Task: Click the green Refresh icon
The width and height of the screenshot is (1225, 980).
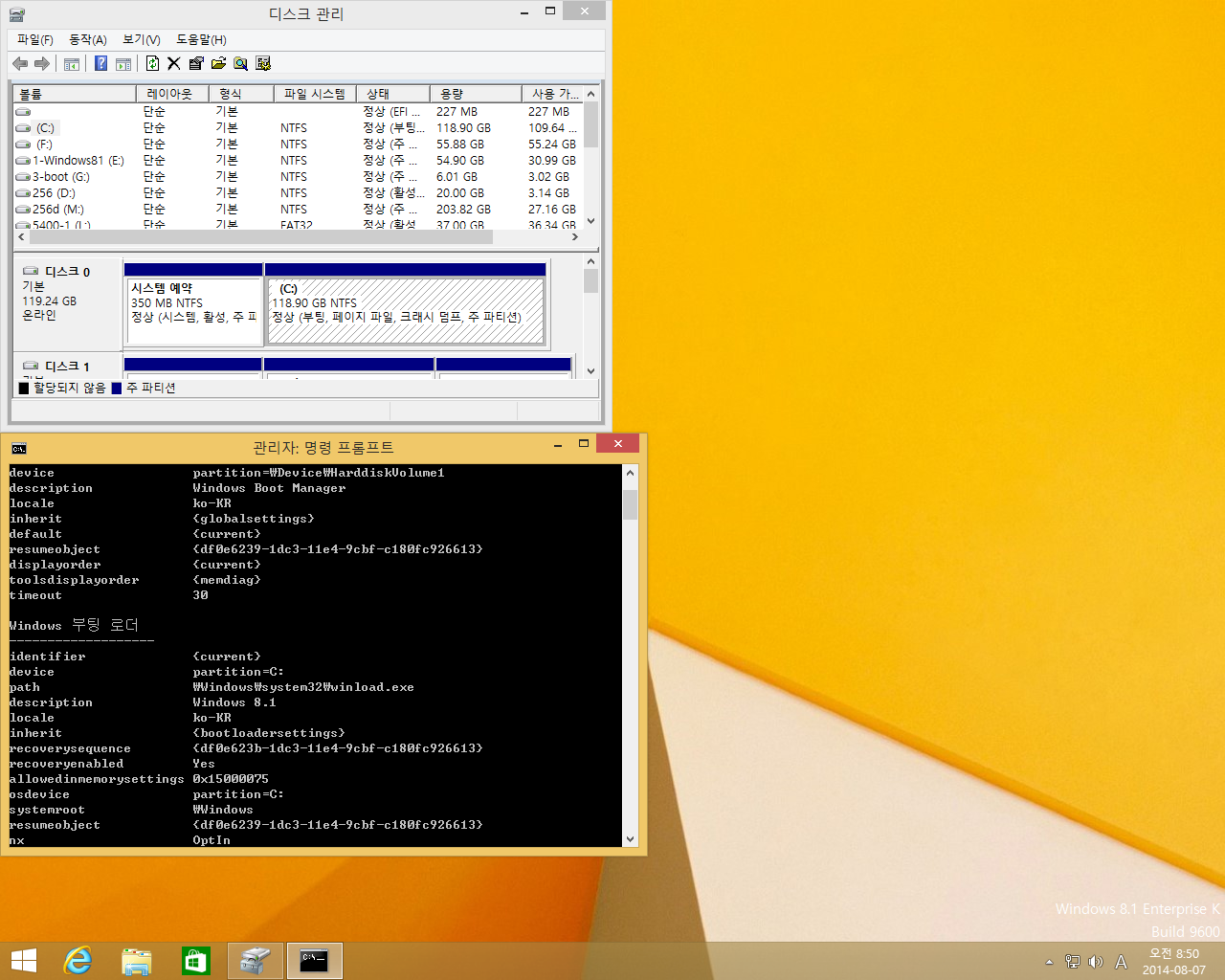Action: click(x=152, y=63)
